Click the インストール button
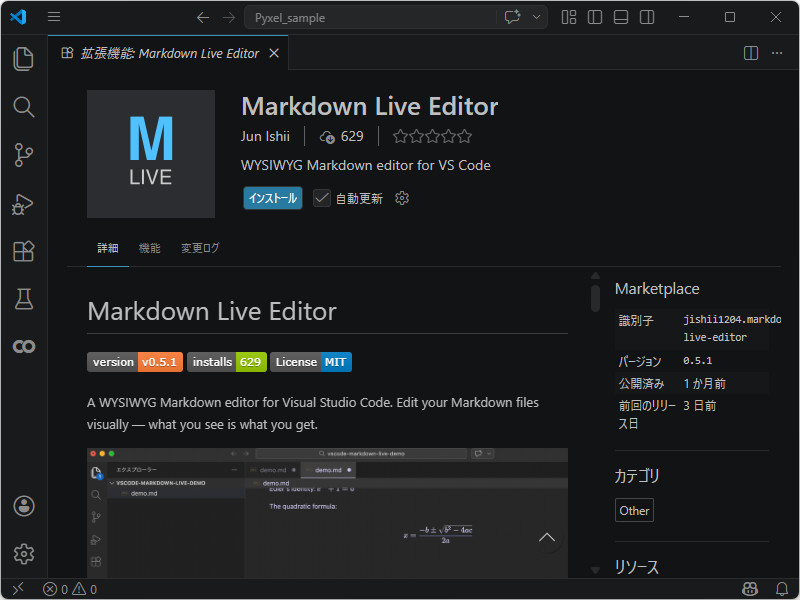 click(x=272, y=198)
